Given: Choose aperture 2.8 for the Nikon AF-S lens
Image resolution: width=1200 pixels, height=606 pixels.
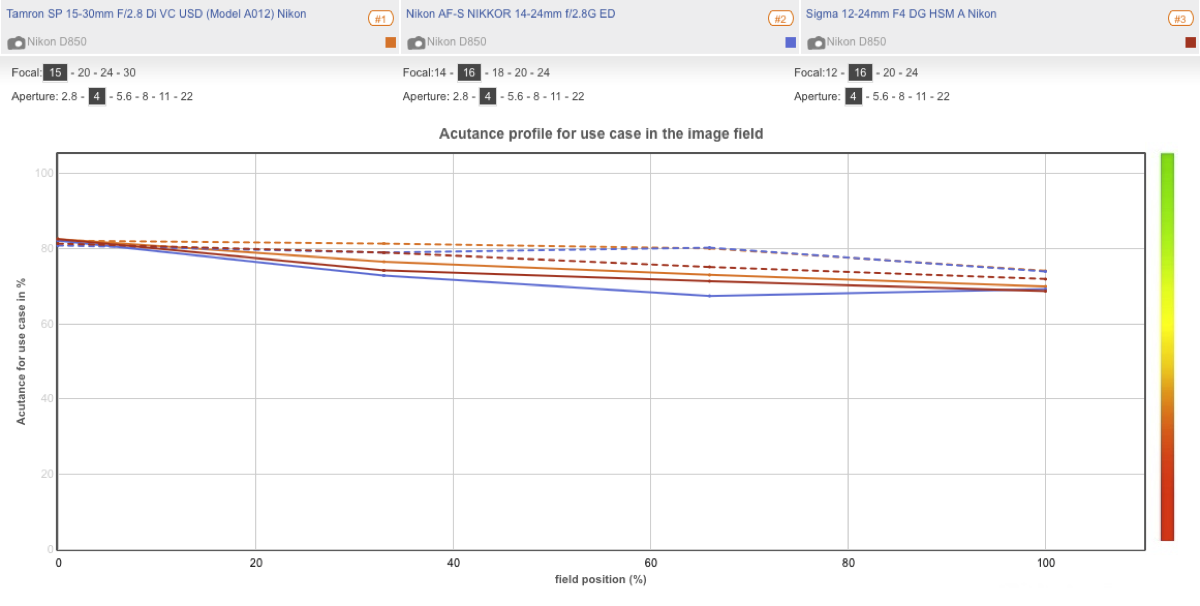Looking at the screenshot, I should pyautogui.click(x=460, y=97).
